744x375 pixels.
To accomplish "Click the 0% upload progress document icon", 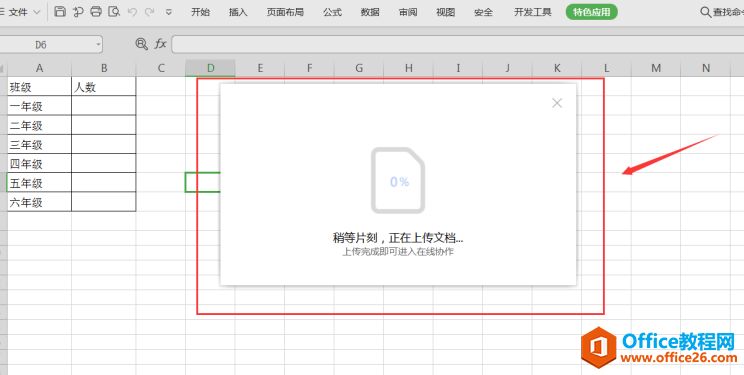I will tap(398, 180).
